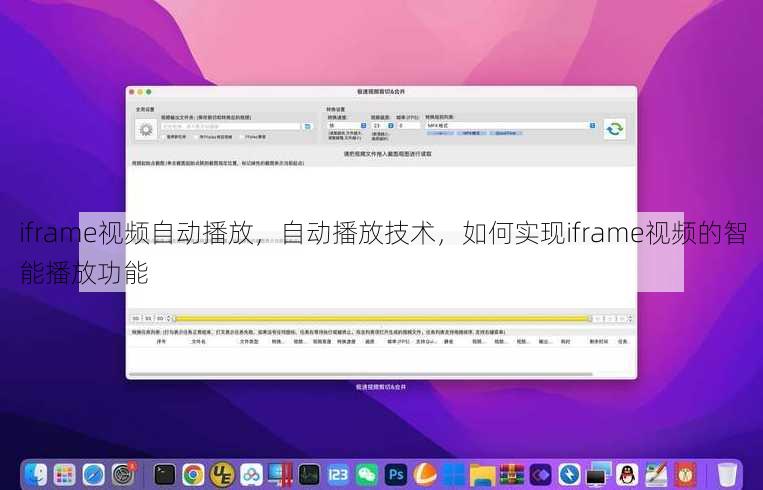Screen dimensions: 763x490
Task: Select the first blue format tag below MP4
Action: 439,133
